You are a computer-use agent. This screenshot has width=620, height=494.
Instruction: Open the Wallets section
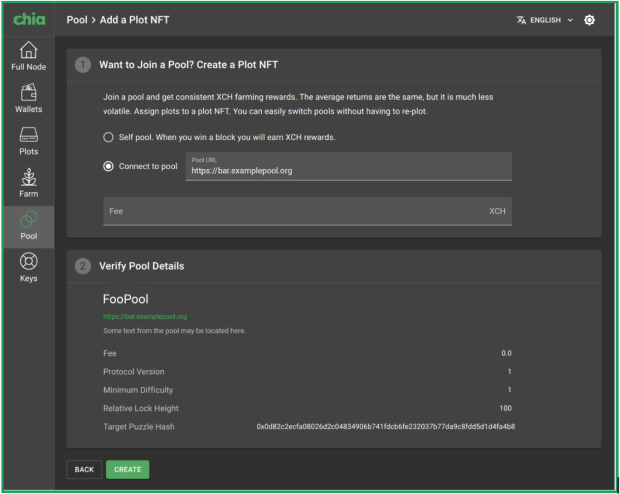pos(28,98)
